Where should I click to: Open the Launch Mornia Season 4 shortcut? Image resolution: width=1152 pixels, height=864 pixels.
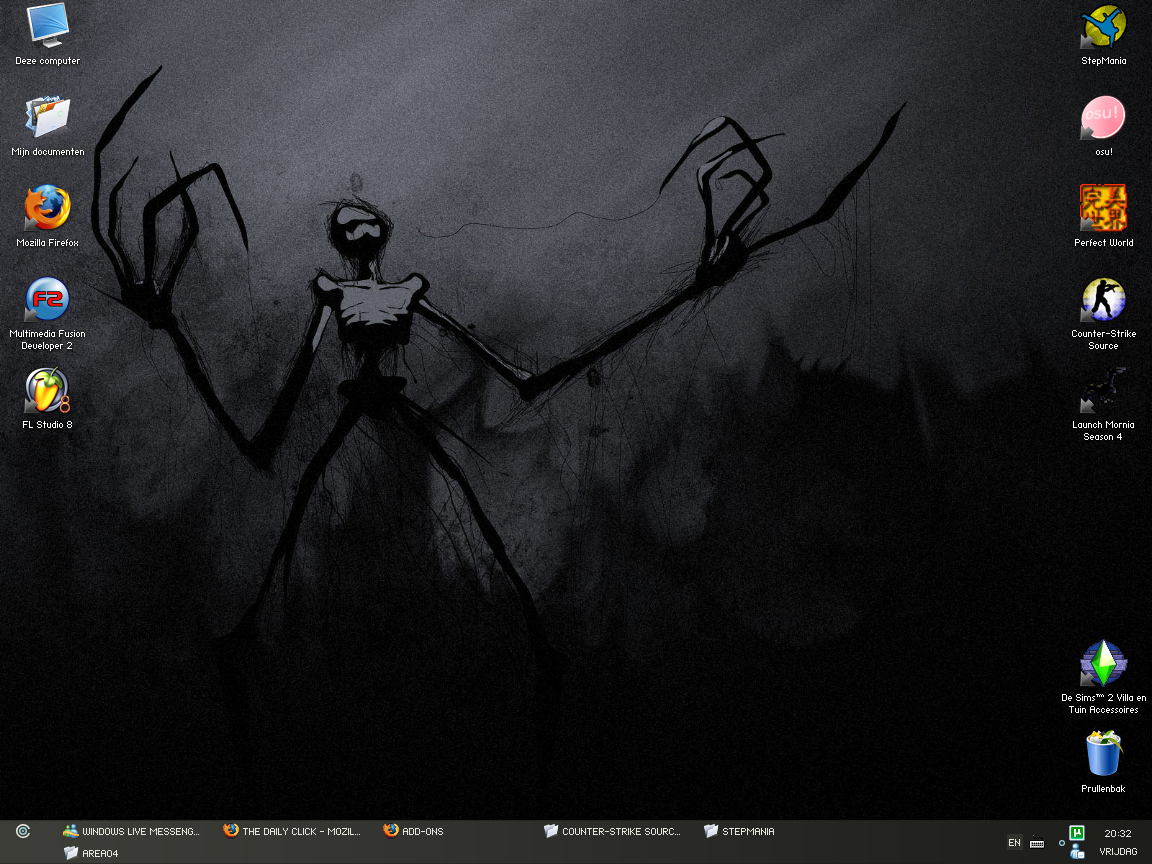(x=1104, y=405)
